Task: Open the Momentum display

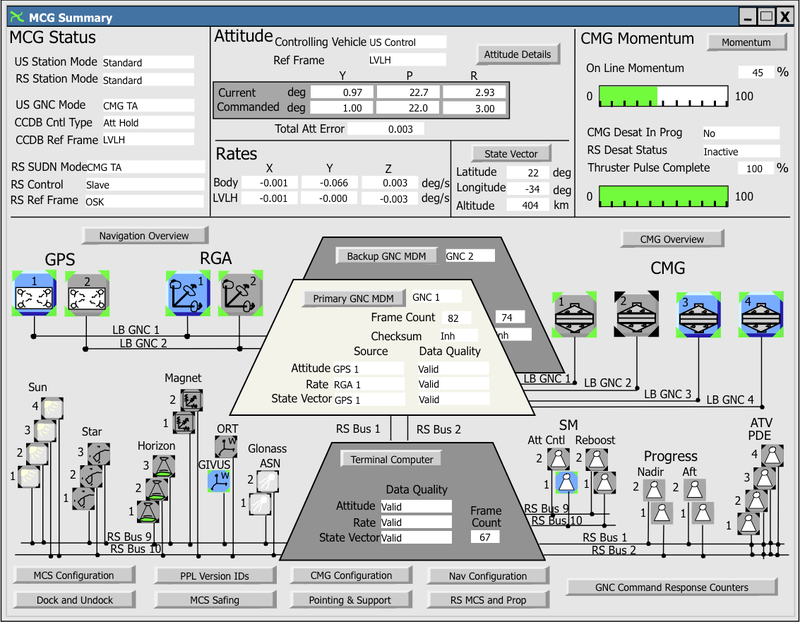Action: [746, 42]
